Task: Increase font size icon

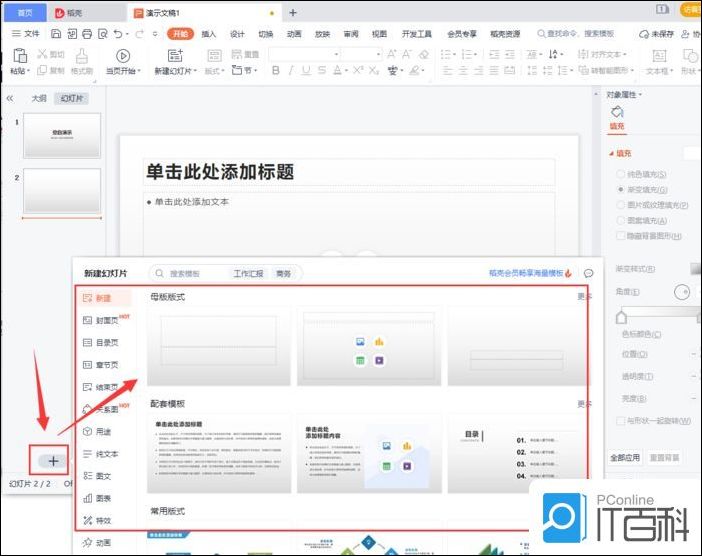Action: click(391, 54)
